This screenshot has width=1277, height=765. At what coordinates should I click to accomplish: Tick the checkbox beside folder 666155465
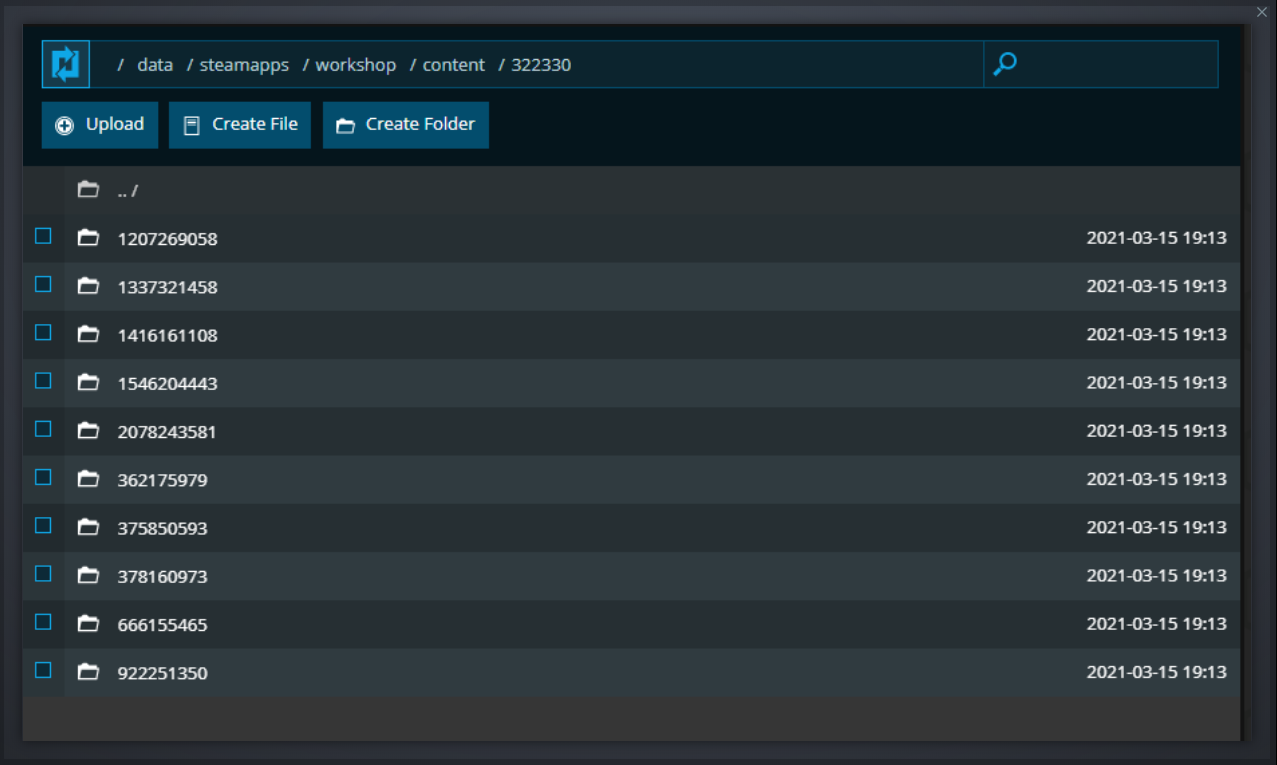43,622
